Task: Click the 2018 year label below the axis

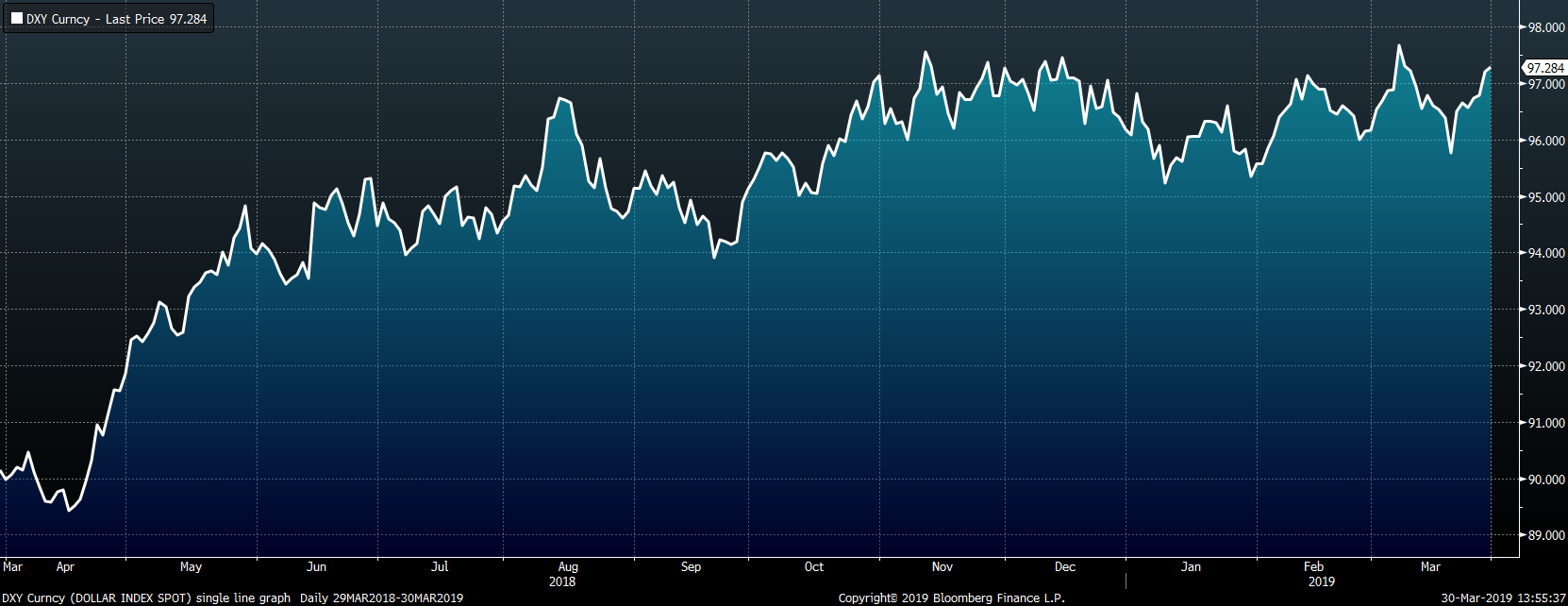Action: pos(562,581)
